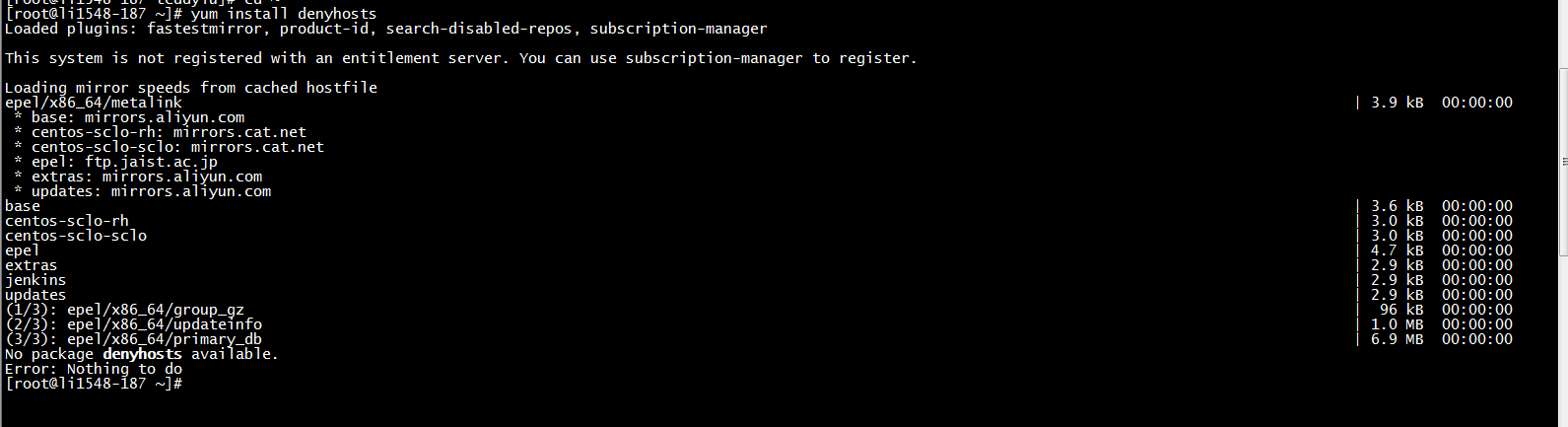The image size is (1568, 427).
Task: Click the 'updates: mirrors.aliyun.com' entry
Action: click(x=151, y=191)
